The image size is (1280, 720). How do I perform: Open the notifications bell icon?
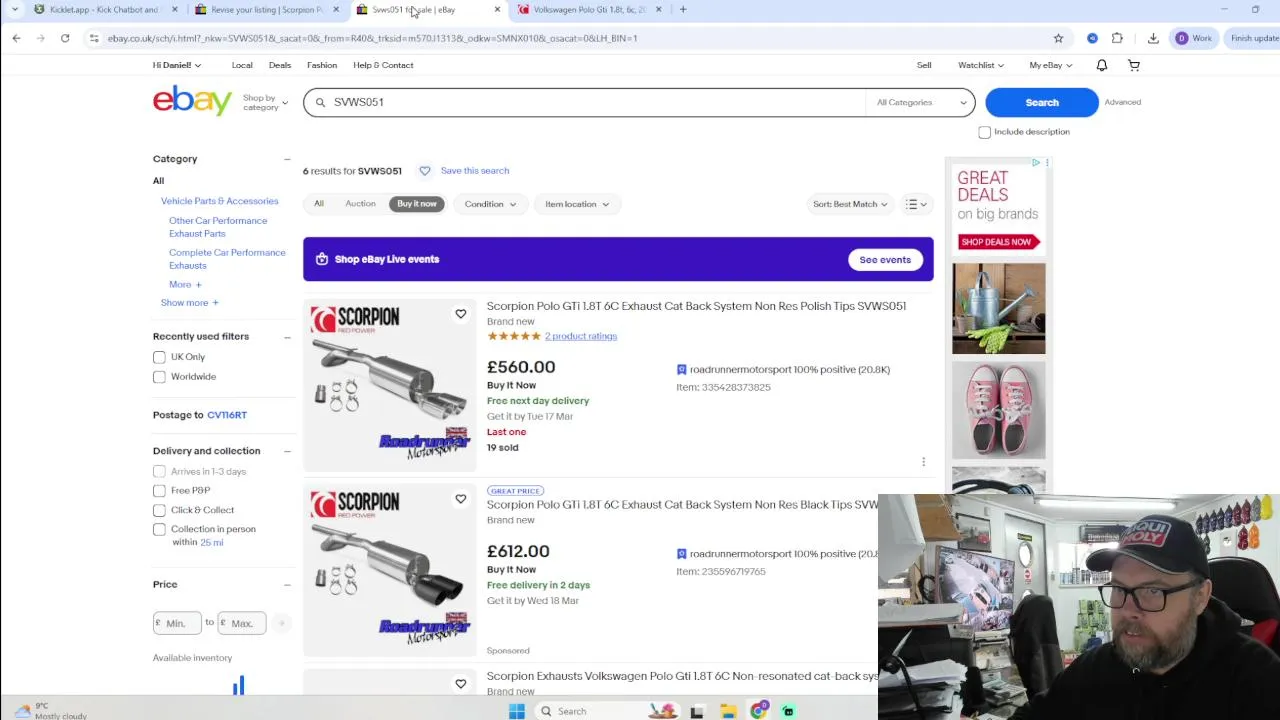[x=1101, y=65]
